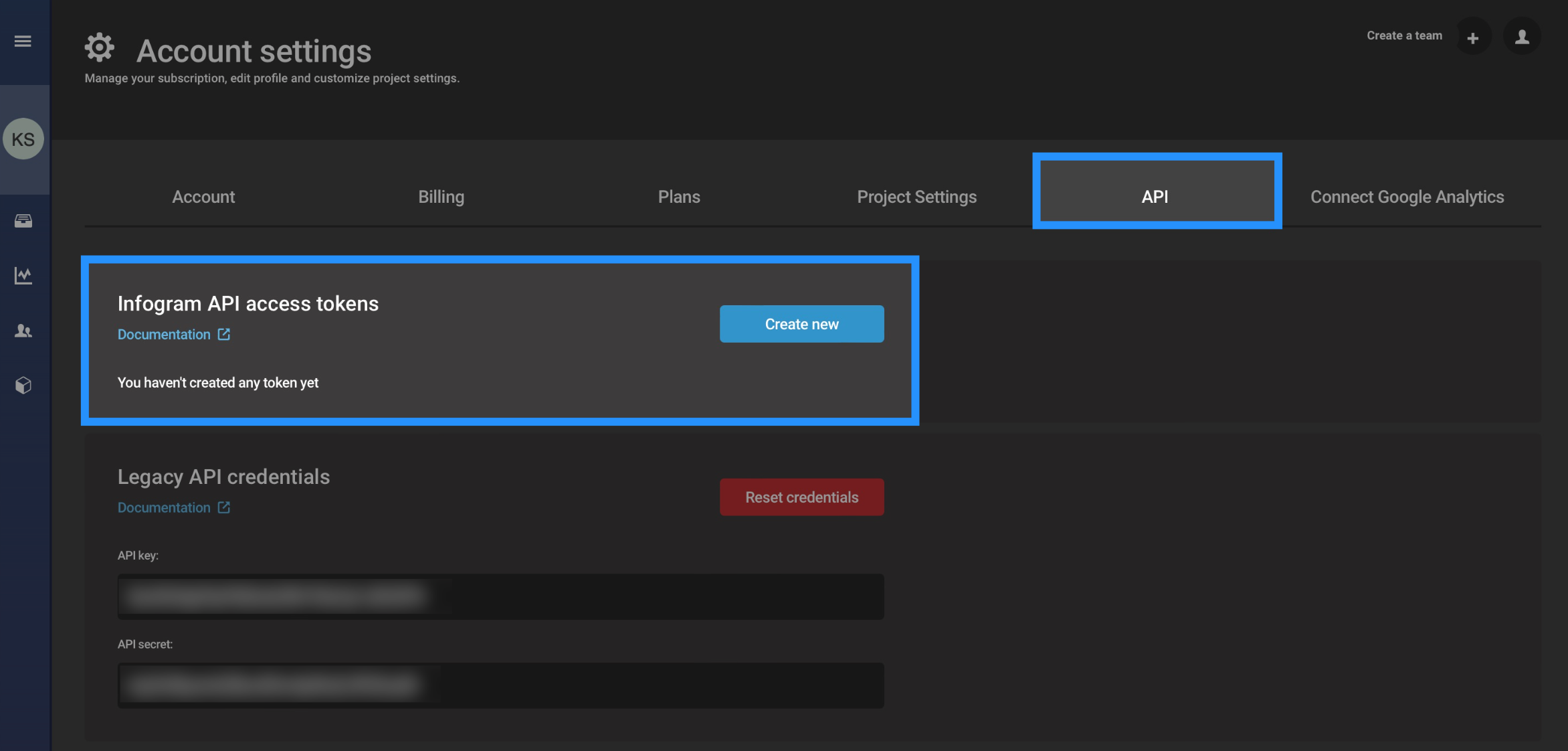Screen dimensions: 1568x751
Task: Select the Billing tab
Action: point(441,196)
